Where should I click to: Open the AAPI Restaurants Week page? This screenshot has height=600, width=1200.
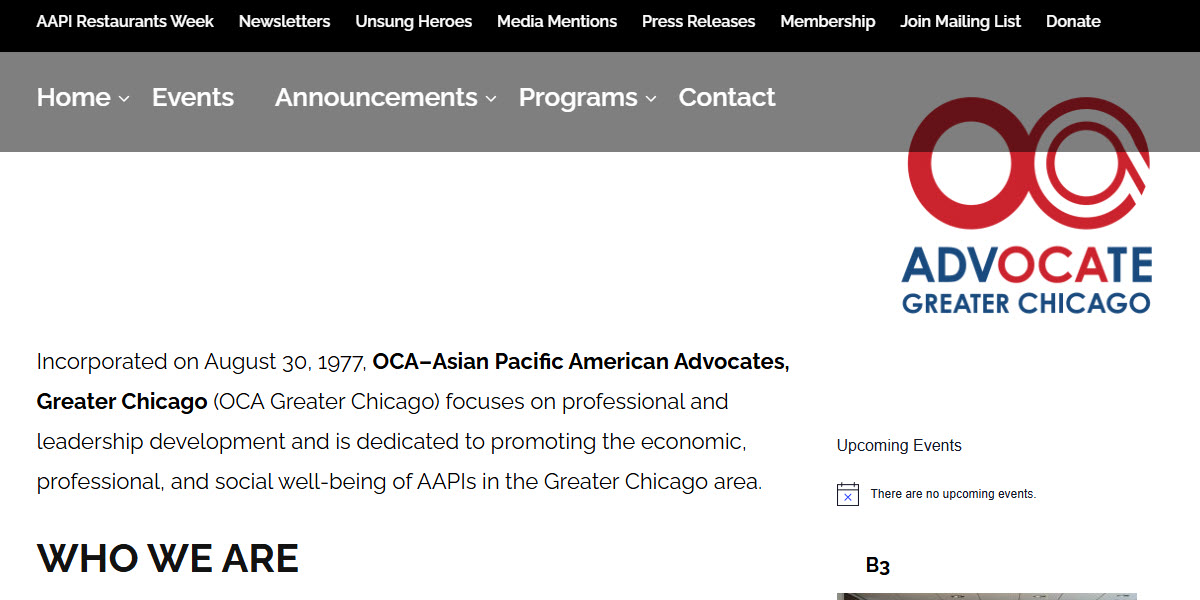(x=124, y=21)
